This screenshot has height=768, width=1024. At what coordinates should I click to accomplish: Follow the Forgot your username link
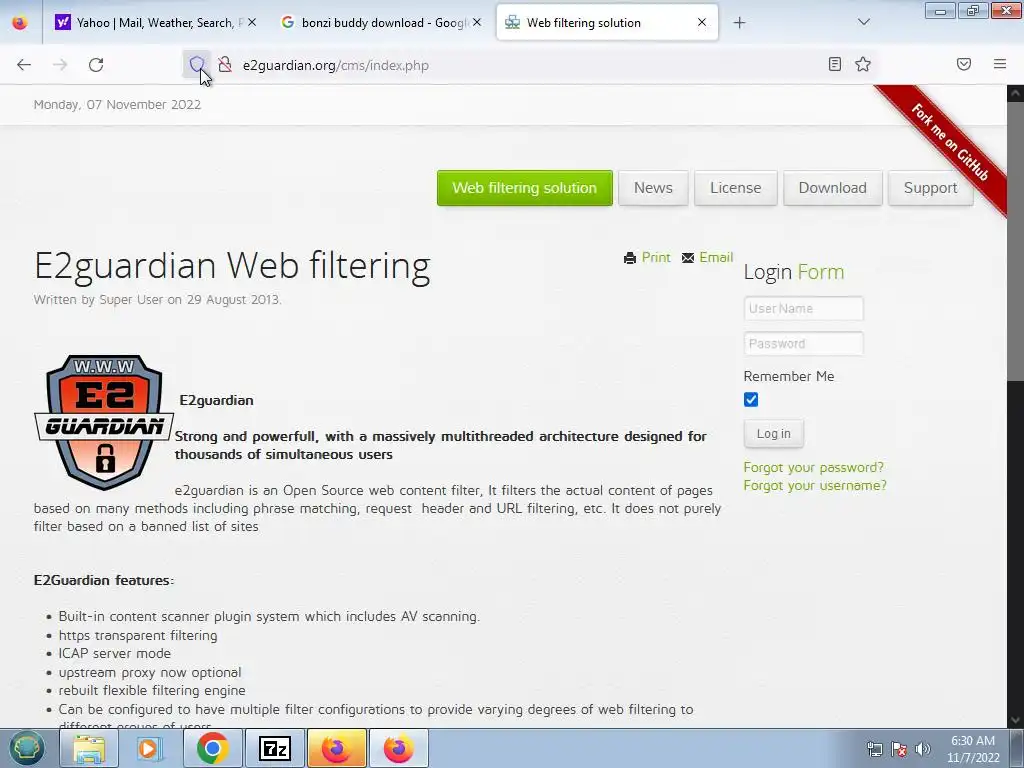[x=815, y=485]
